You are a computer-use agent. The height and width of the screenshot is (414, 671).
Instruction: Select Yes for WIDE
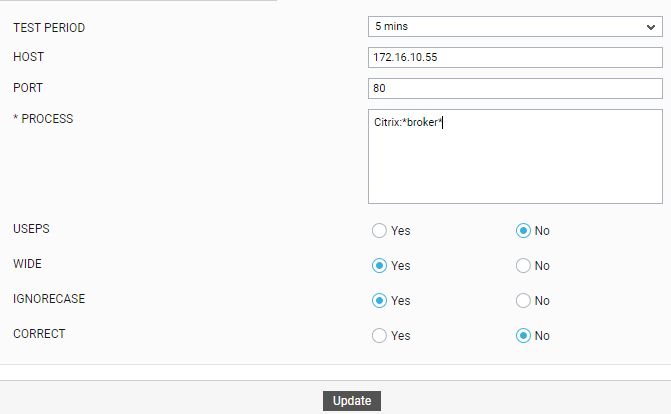coord(379,266)
